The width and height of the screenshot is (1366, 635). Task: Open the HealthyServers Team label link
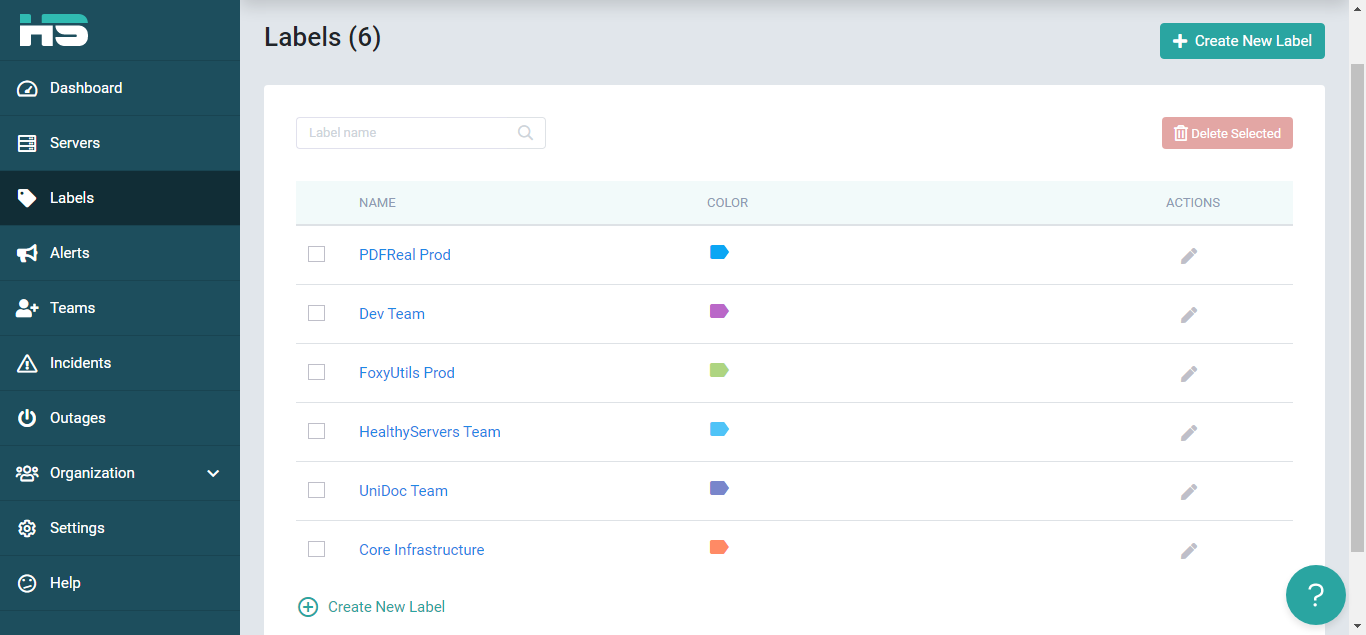(430, 432)
